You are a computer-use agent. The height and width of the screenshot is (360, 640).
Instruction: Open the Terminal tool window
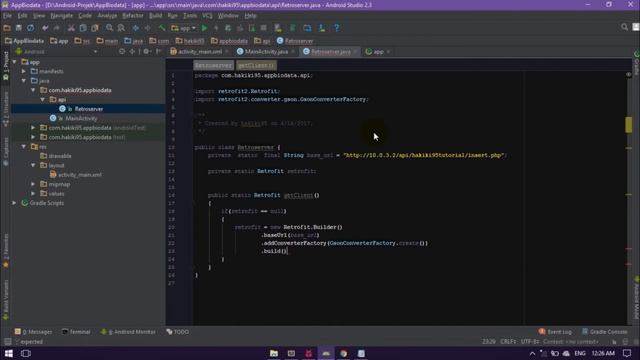pyautogui.click(x=76, y=332)
